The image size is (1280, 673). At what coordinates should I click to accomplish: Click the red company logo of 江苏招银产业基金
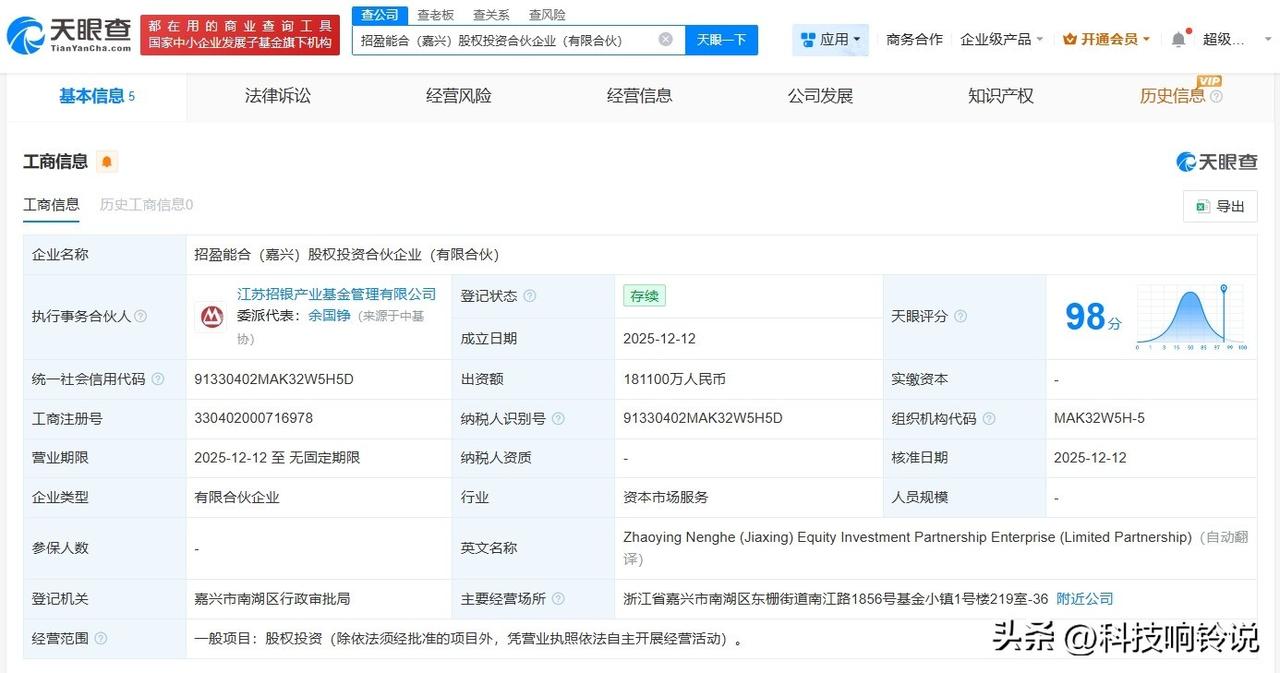(x=211, y=317)
